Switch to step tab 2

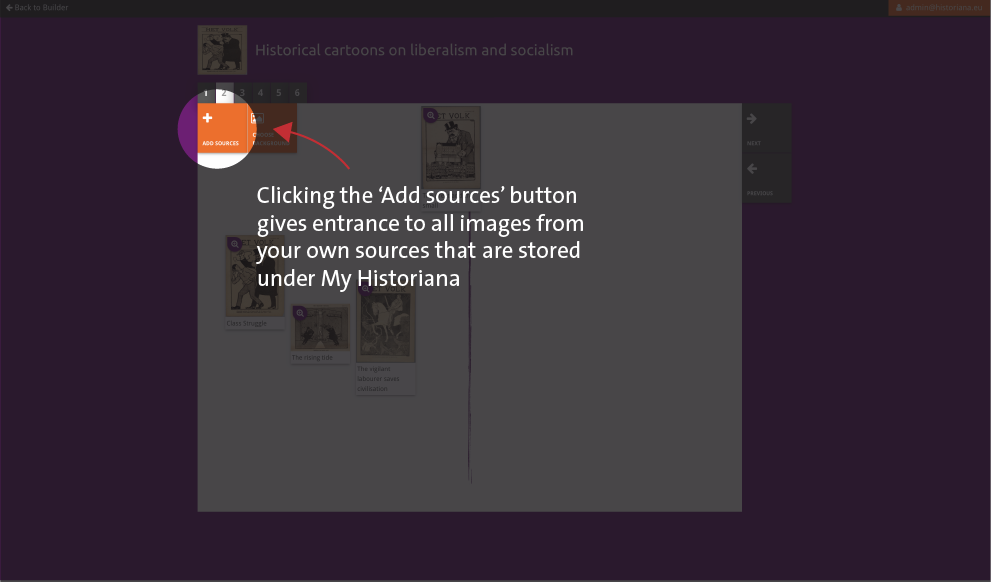point(224,93)
